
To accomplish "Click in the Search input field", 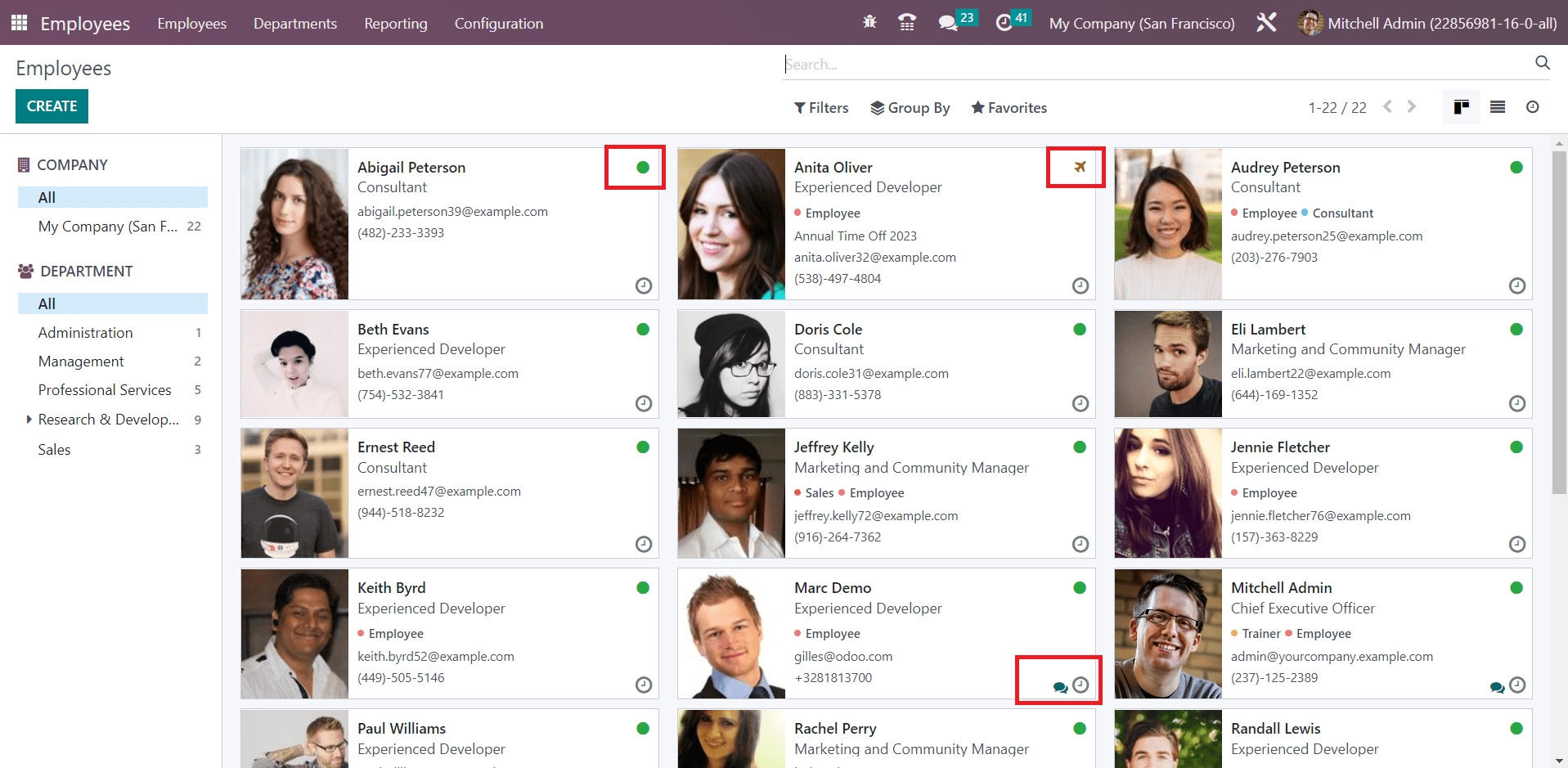I will [x=1153, y=65].
